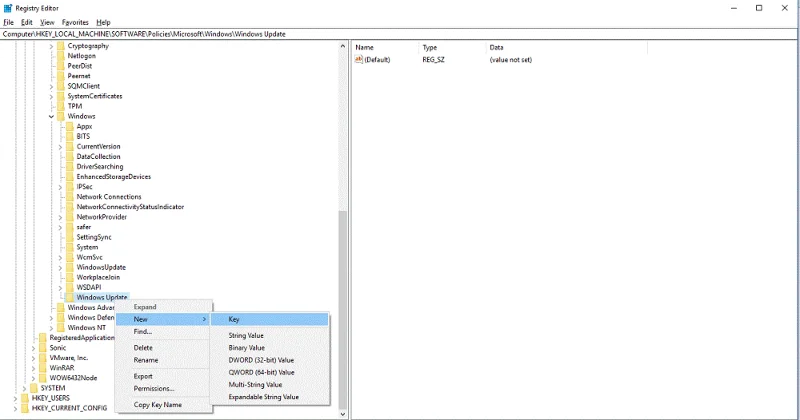The image size is (800, 420).
Task: Open Permissions... from the context menu
Action: pyautogui.click(x=163, y=389)
